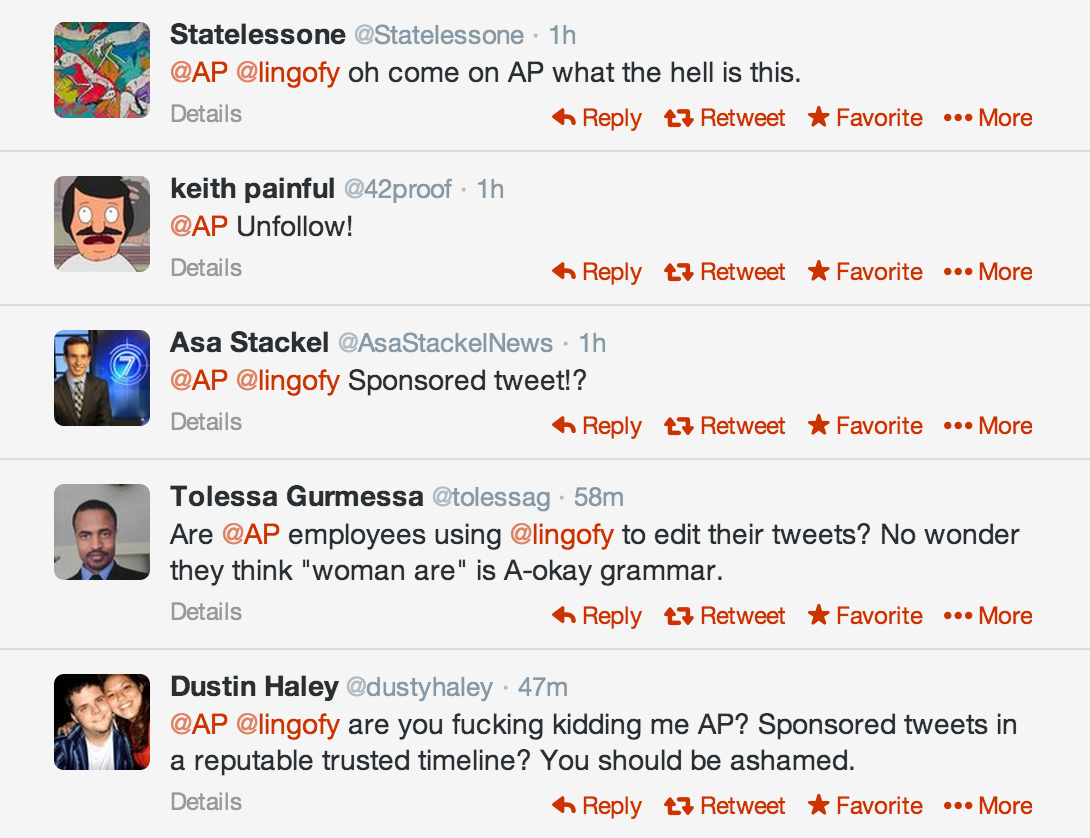
Task: Click keith painful's cartoon avatar
Action: [102, 224]
